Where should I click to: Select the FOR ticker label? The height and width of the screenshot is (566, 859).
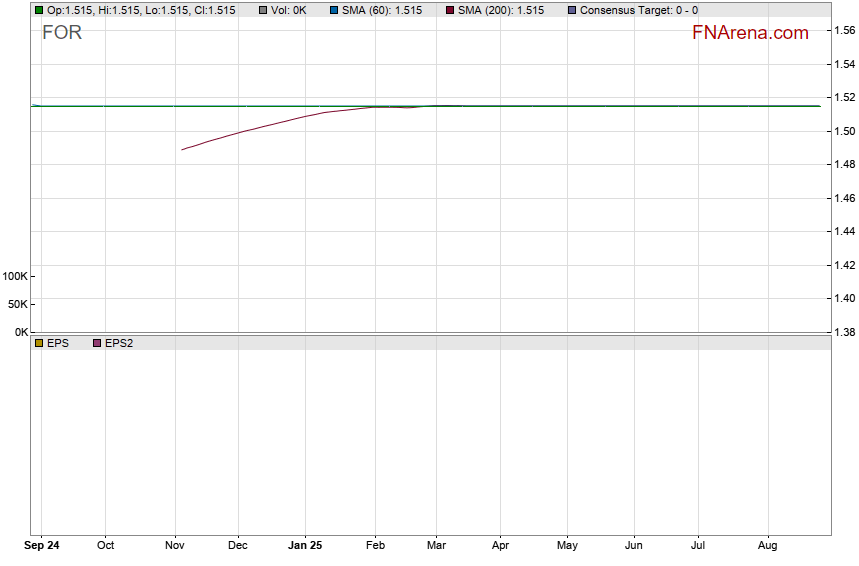pos(62,33)
